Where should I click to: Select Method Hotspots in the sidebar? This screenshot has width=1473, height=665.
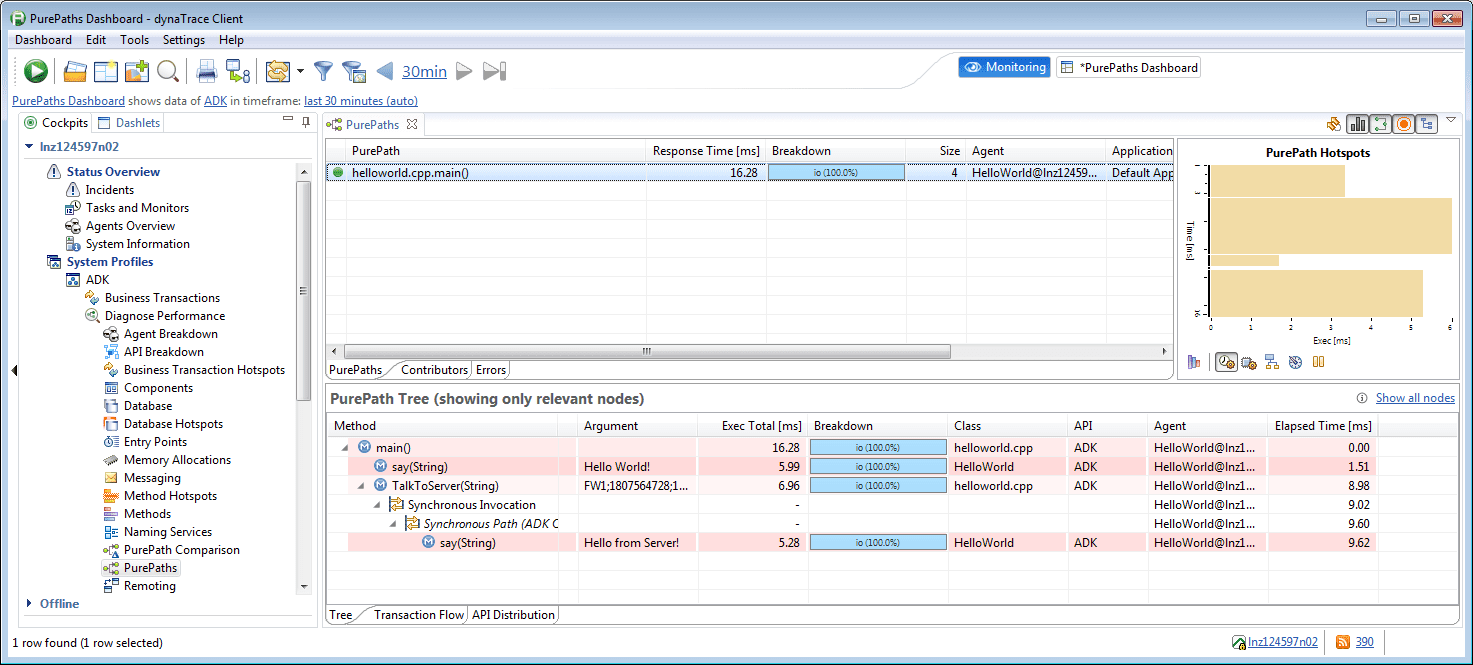point(170,496)
